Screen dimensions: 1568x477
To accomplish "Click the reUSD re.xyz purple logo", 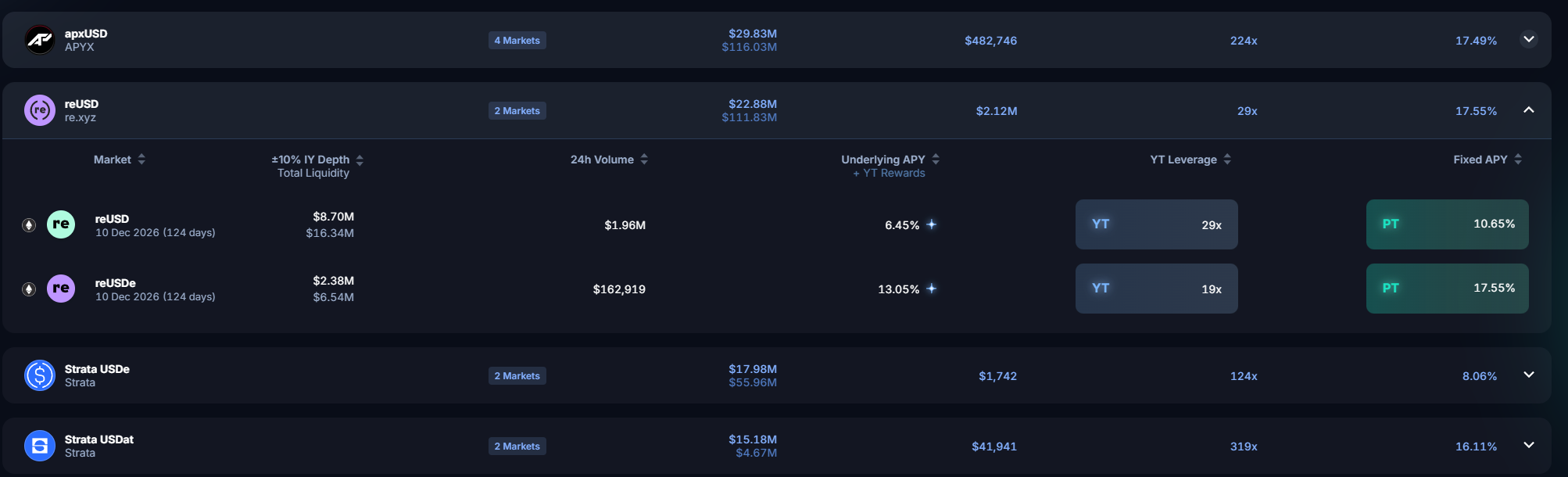I will [x=40, y=110].
